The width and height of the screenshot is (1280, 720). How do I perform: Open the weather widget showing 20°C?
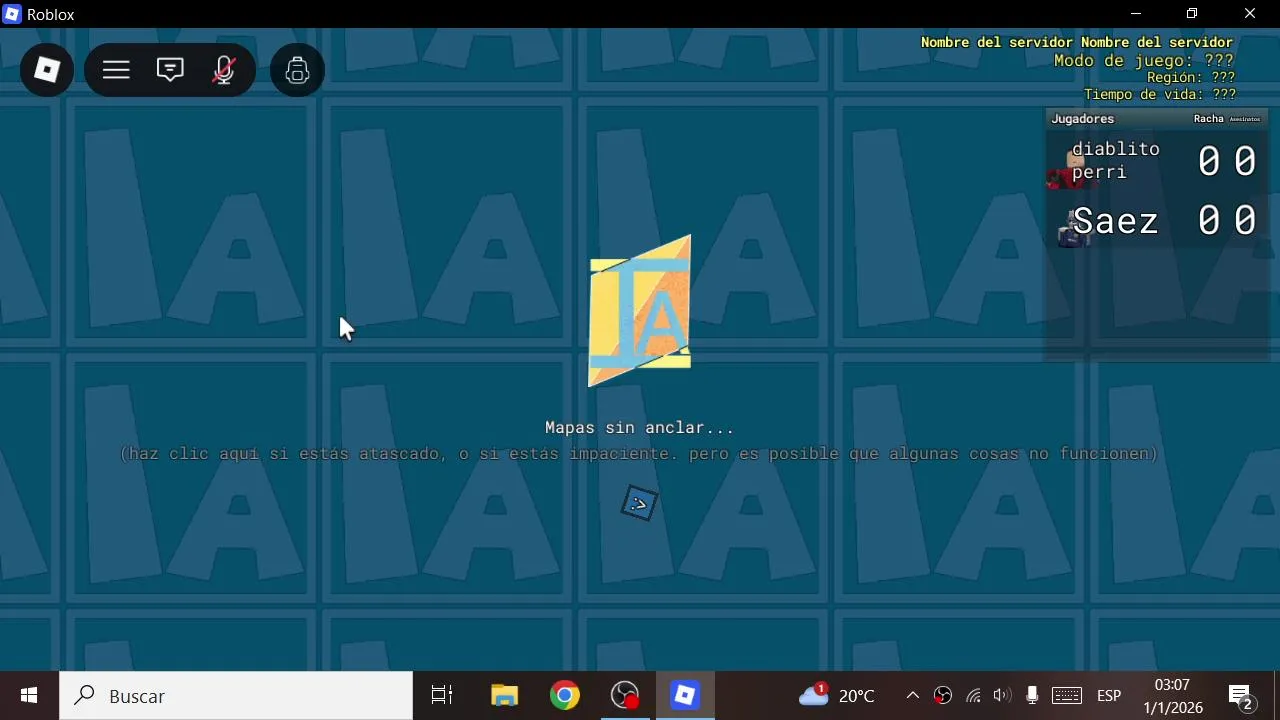837,695
